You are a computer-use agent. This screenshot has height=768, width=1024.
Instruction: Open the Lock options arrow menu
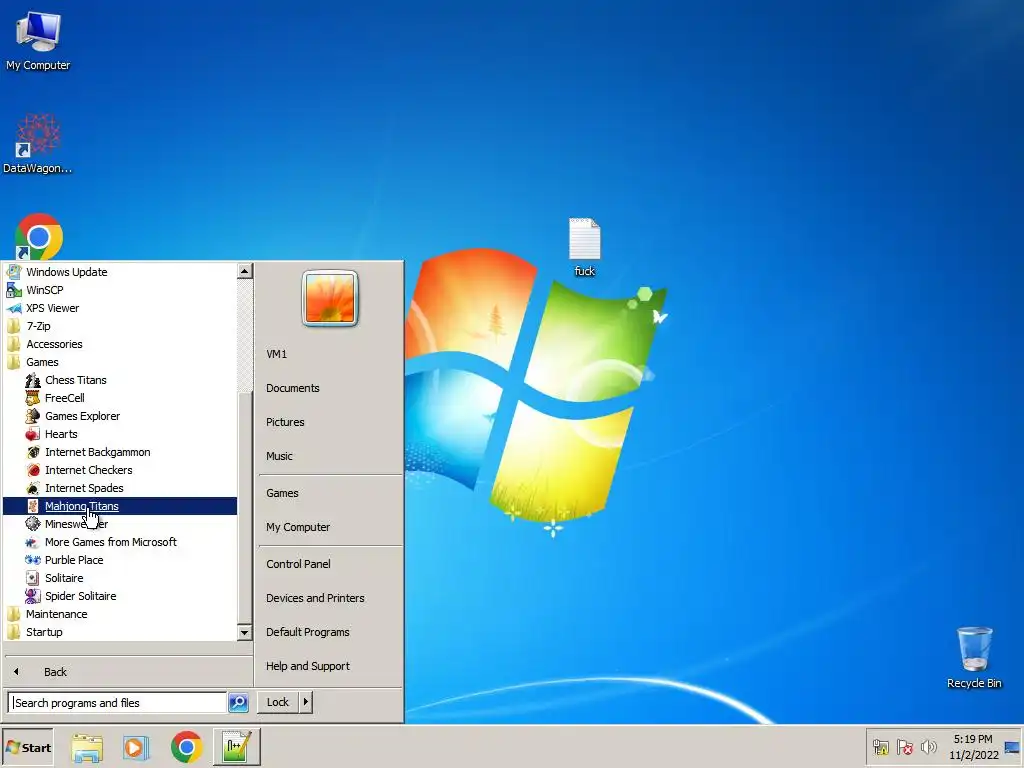pyautogui.click(x=306, y=702)
